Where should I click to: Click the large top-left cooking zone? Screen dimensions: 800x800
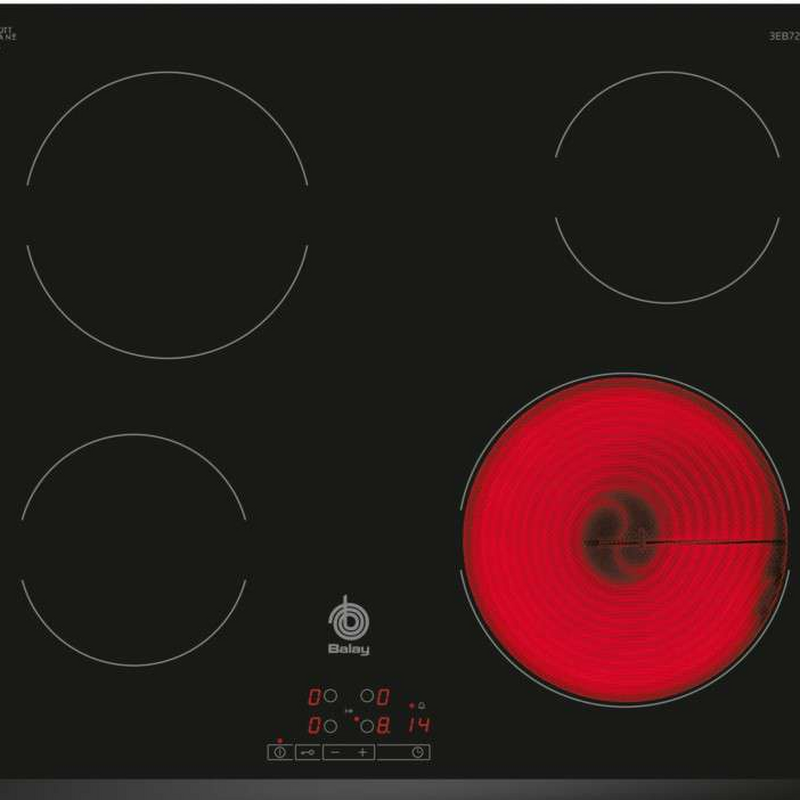click(167, 214)
